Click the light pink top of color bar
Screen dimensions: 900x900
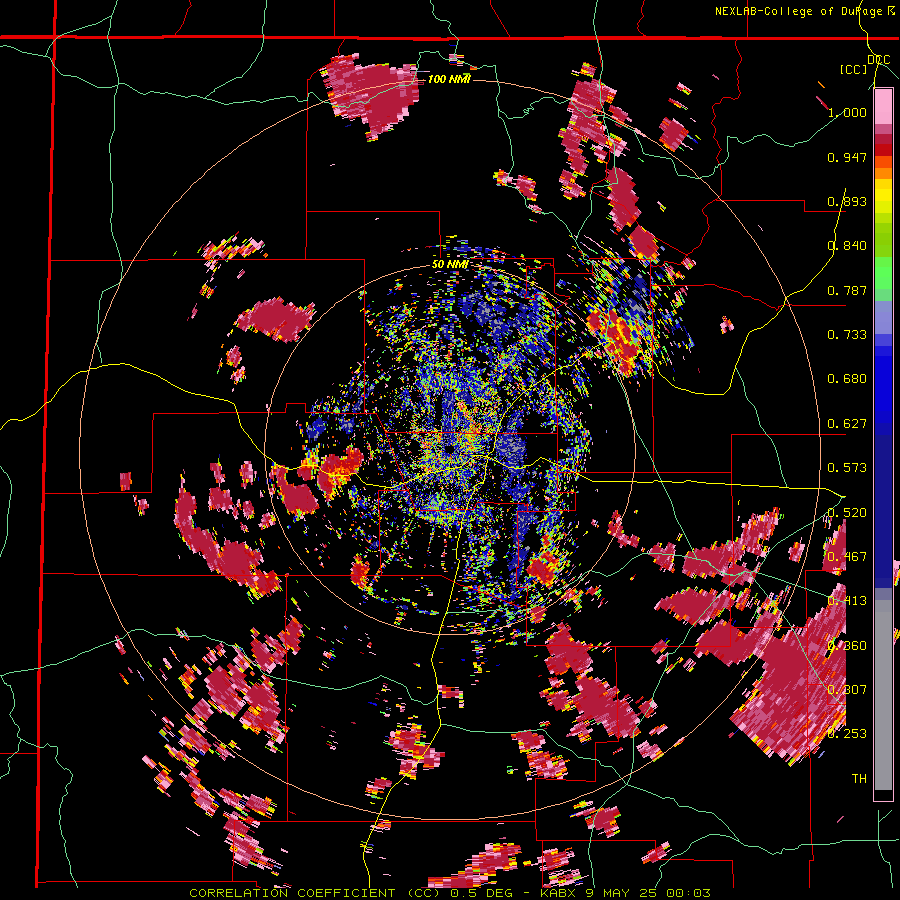883,106
